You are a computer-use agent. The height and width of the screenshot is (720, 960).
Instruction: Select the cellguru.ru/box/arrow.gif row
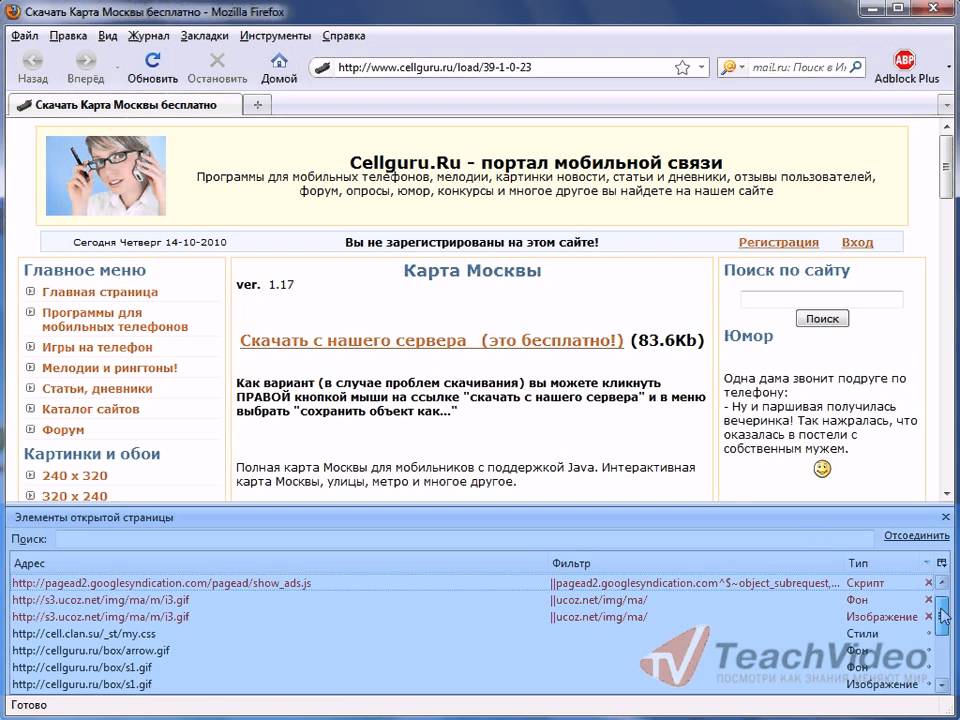(x=91, y=650)
